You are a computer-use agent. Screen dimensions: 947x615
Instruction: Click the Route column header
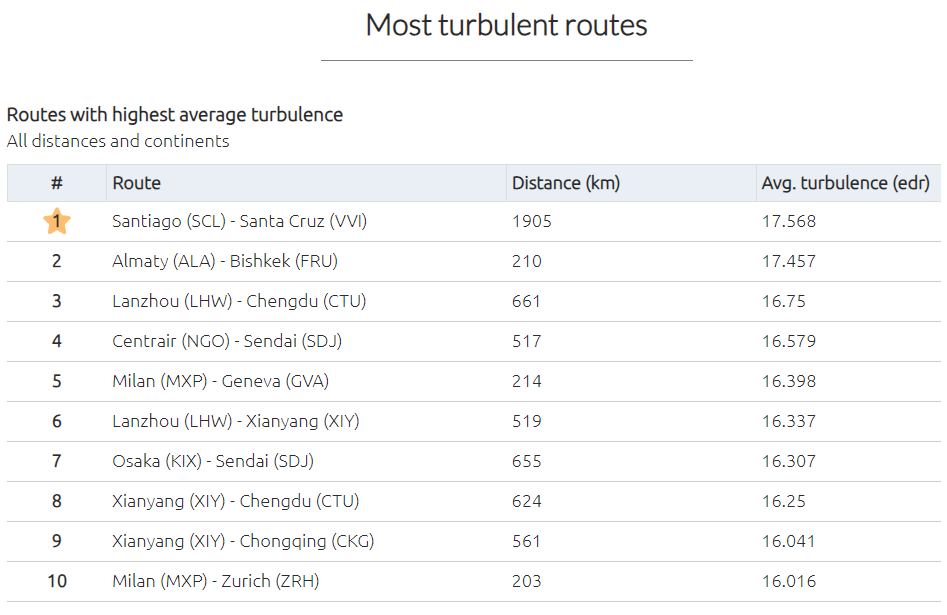point(136,183)
